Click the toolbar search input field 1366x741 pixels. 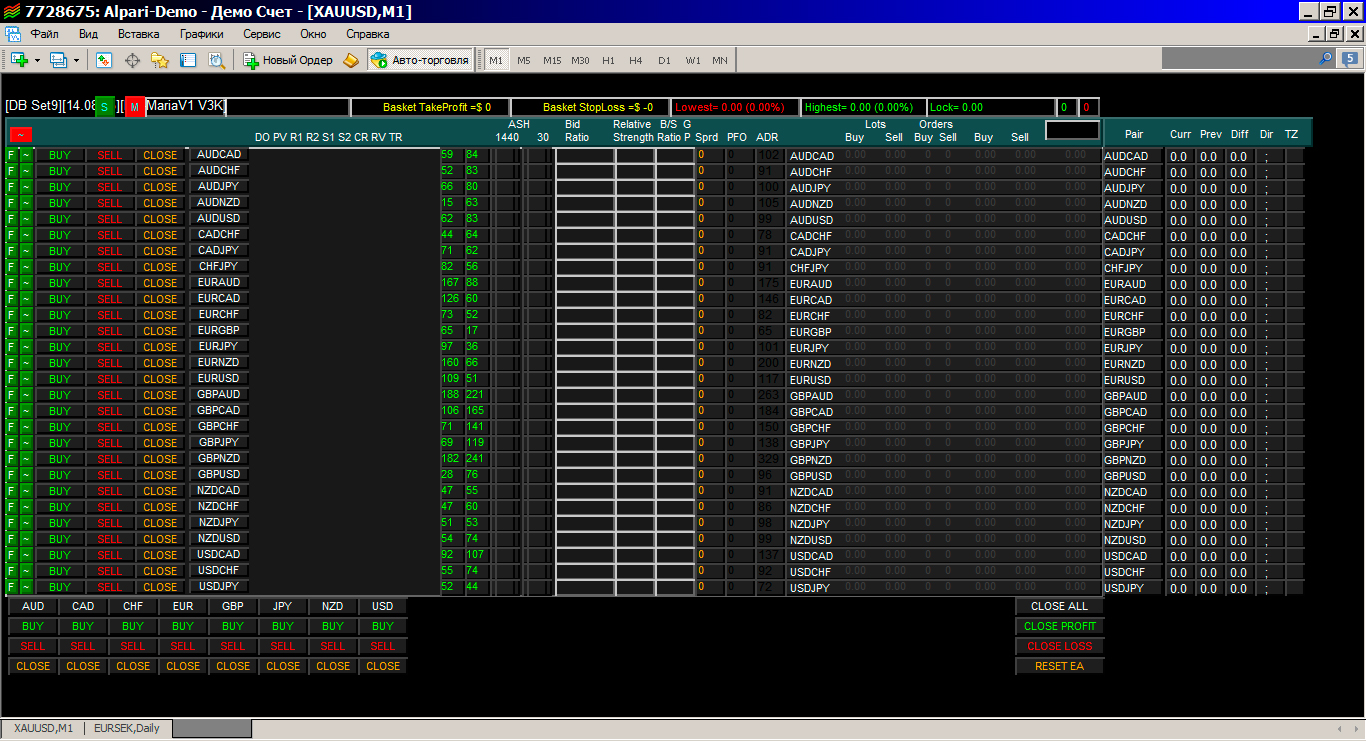[x=1238, y=59]
